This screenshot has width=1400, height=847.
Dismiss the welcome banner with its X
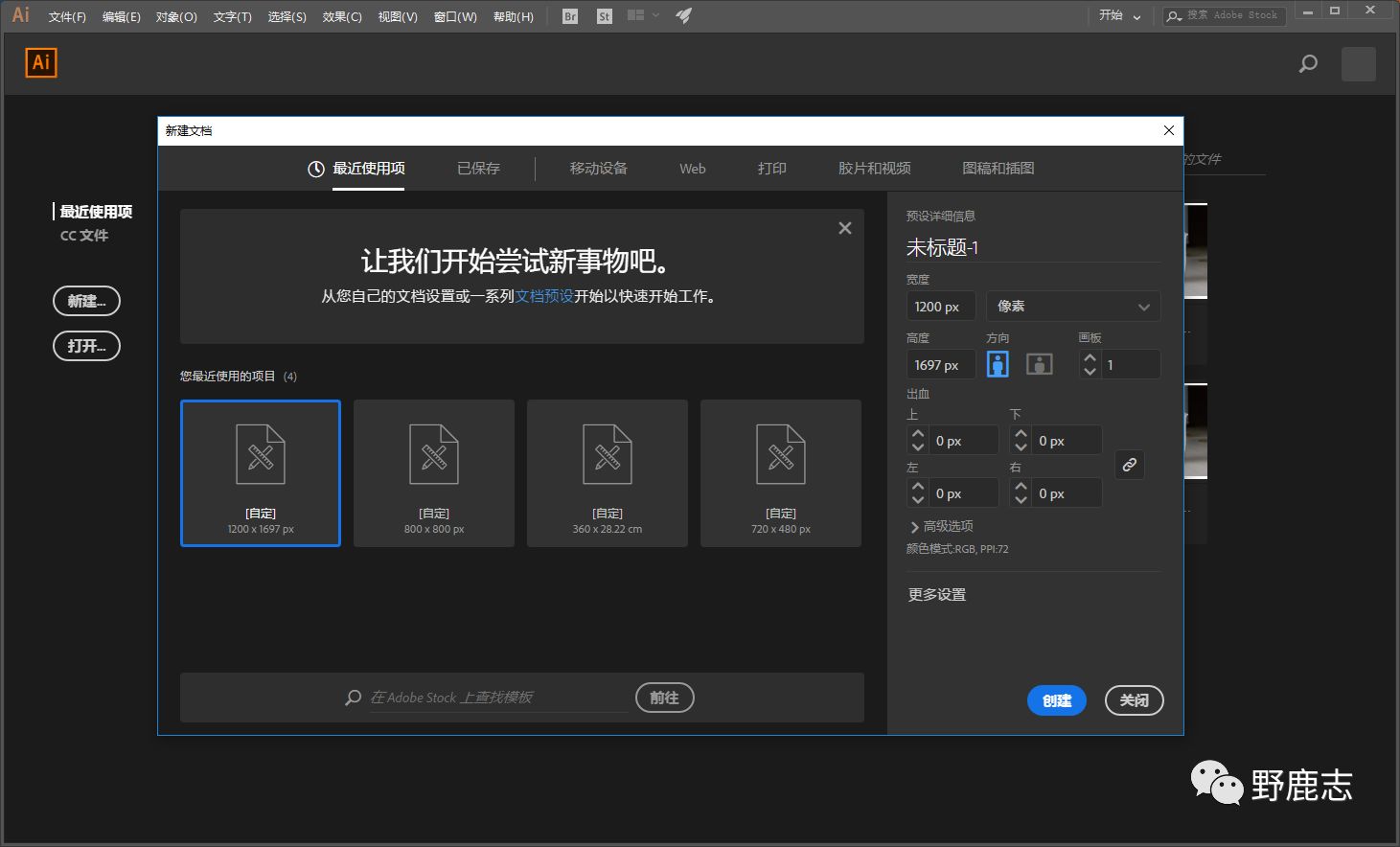point(844,228)
